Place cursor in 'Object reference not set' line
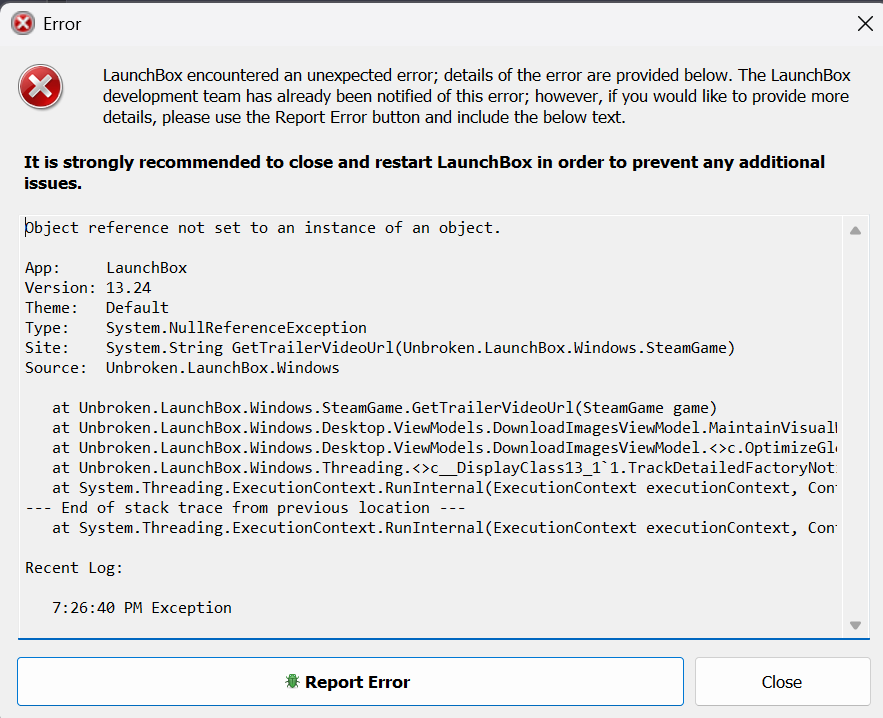 tap(262, 228)
